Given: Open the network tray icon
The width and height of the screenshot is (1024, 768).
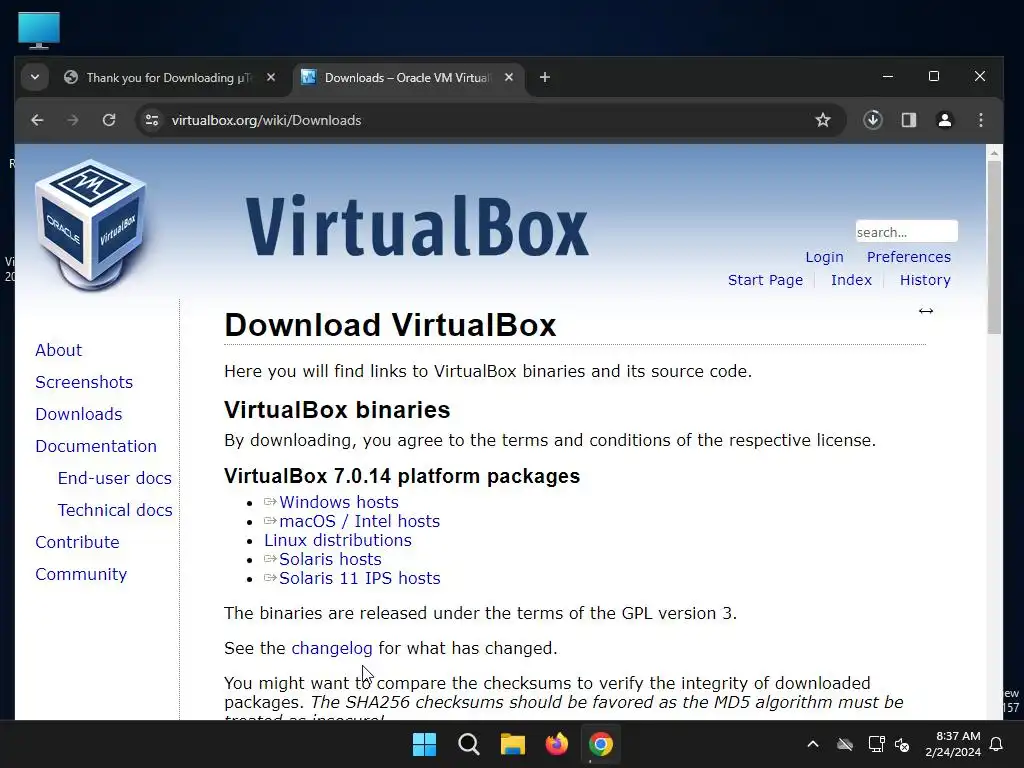Looking at the screenshot, I should point(876,744).
